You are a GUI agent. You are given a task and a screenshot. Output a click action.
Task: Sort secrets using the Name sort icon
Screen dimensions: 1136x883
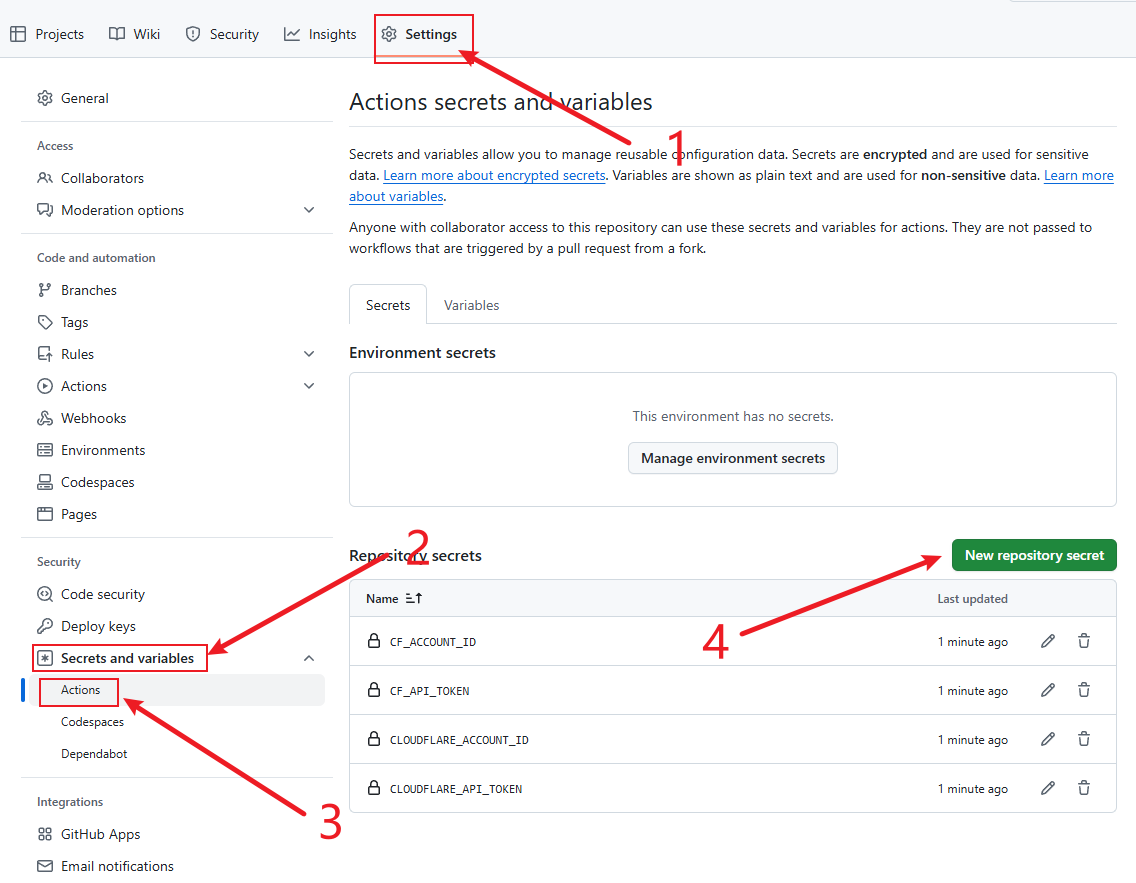414,599
